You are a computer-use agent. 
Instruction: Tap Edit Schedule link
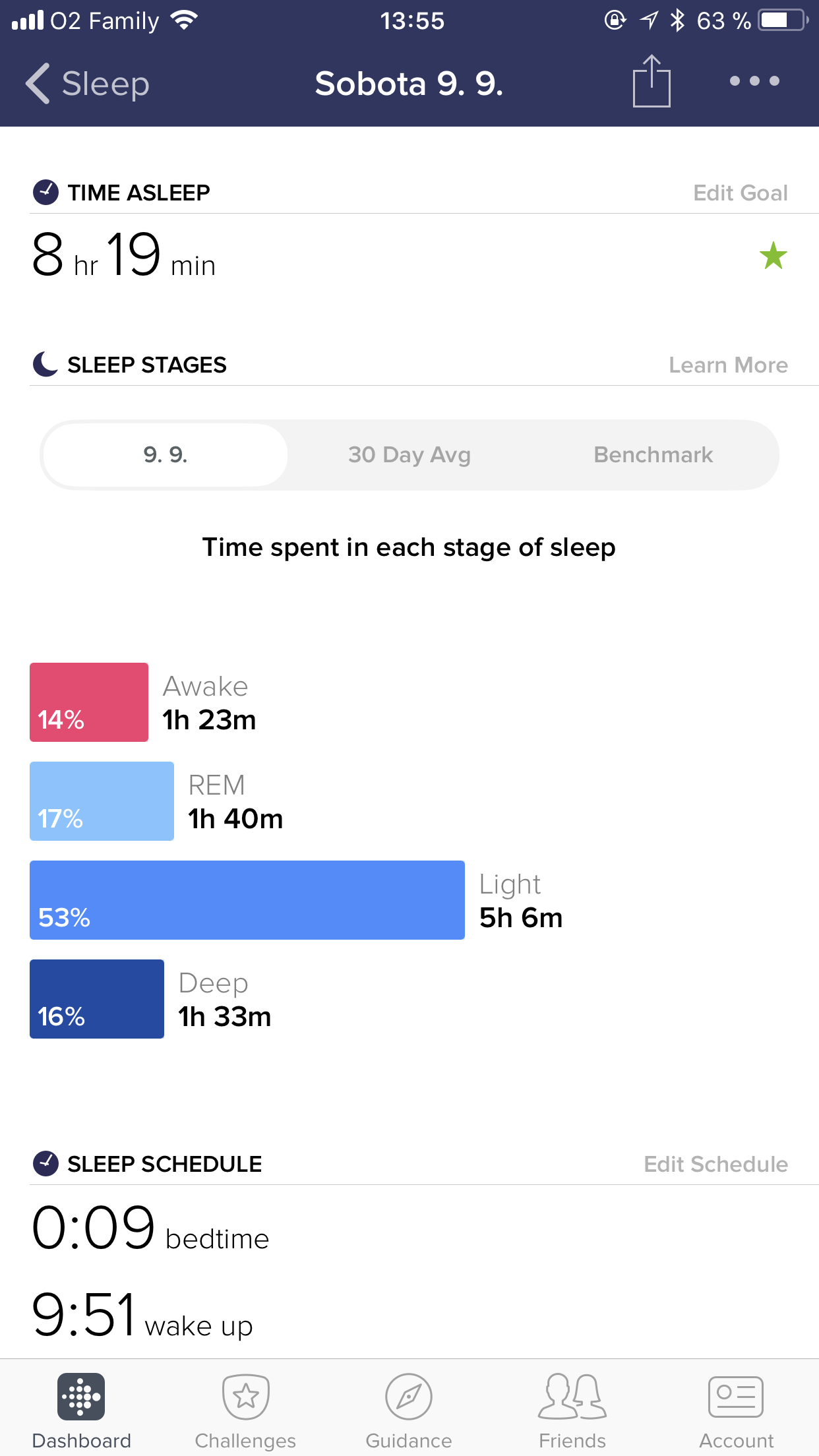point(715,1164)
